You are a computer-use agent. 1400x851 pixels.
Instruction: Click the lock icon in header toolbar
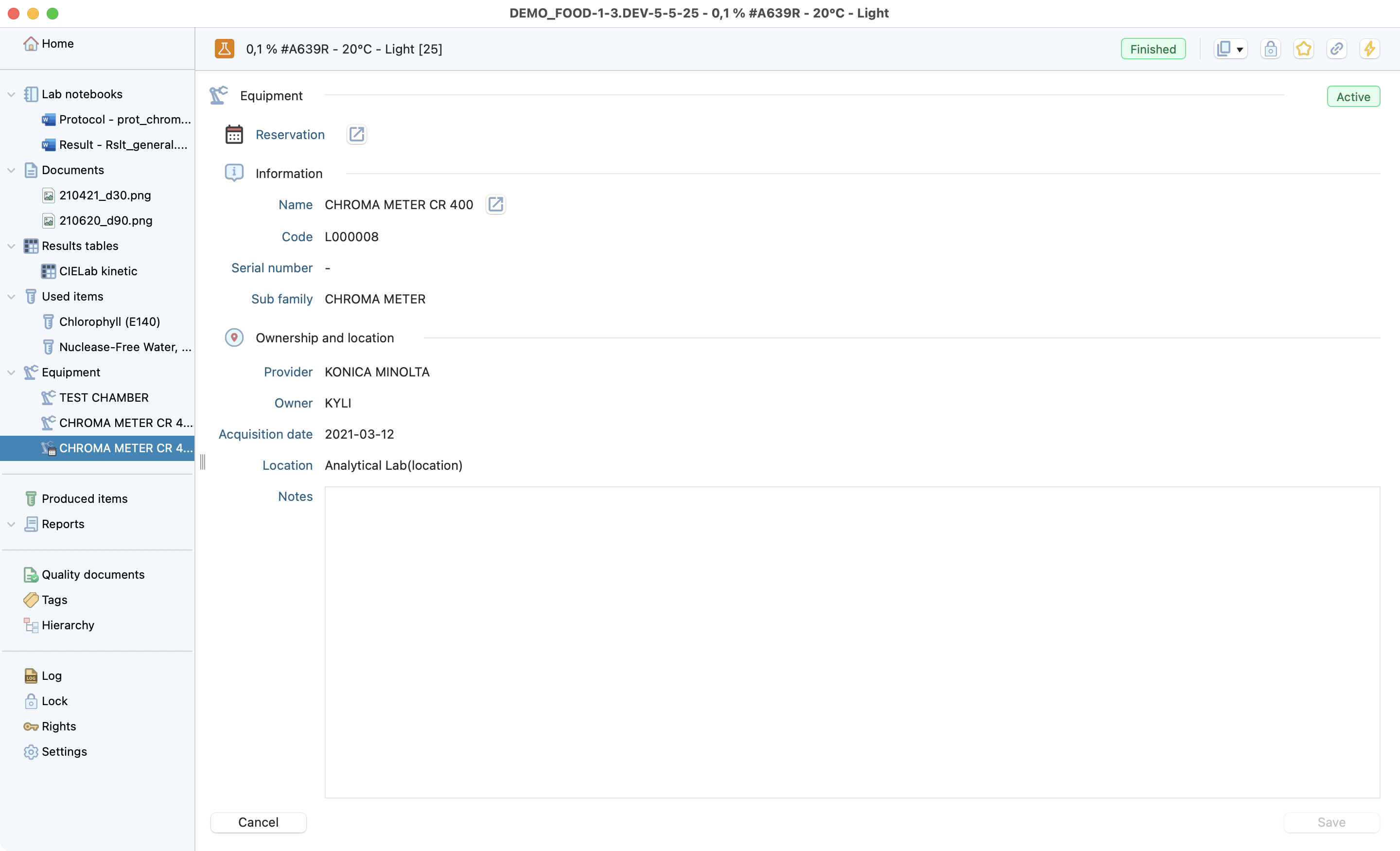pos(1271,49)
